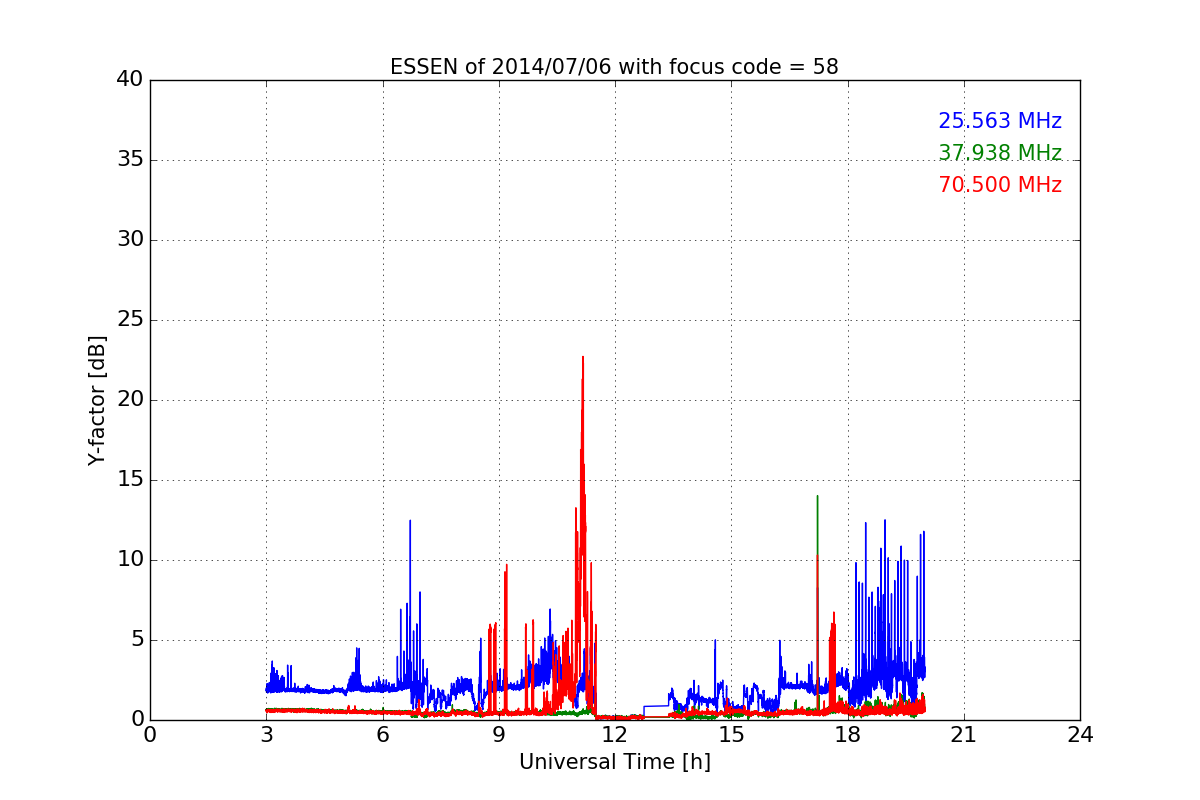Click the x-axis tick label 3
The height and width of the screenshot is (800, 1200).
pyautogui.click(x=266, y=734)
